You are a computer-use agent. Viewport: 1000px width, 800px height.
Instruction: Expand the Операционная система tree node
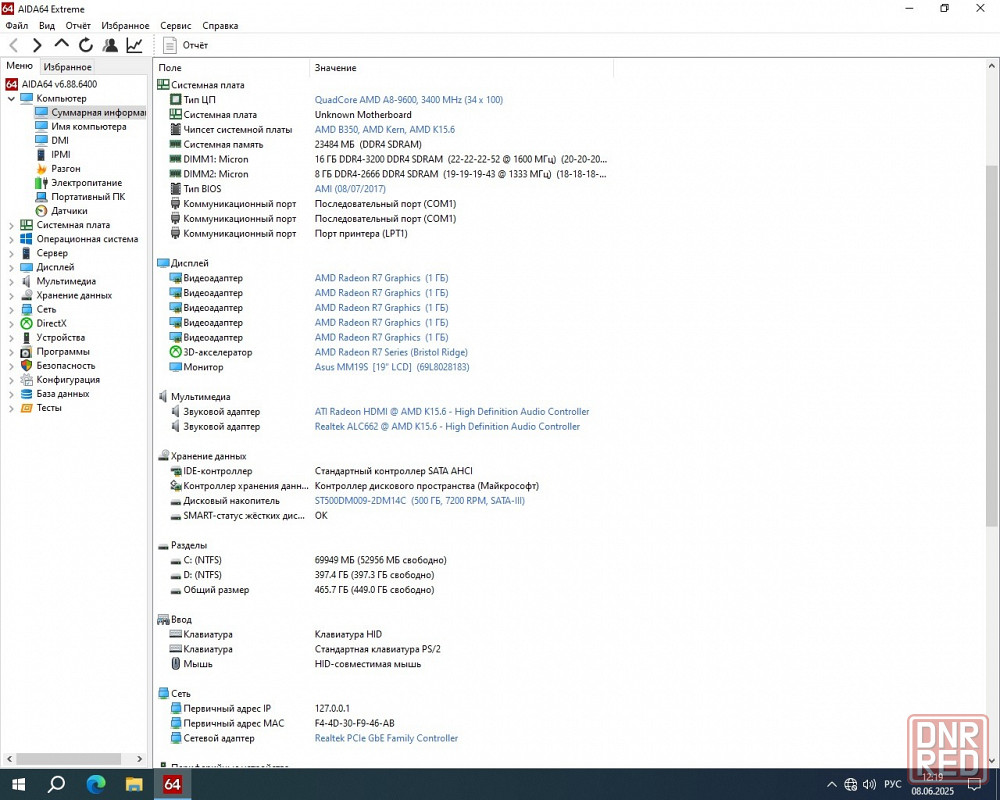point(11,239)
